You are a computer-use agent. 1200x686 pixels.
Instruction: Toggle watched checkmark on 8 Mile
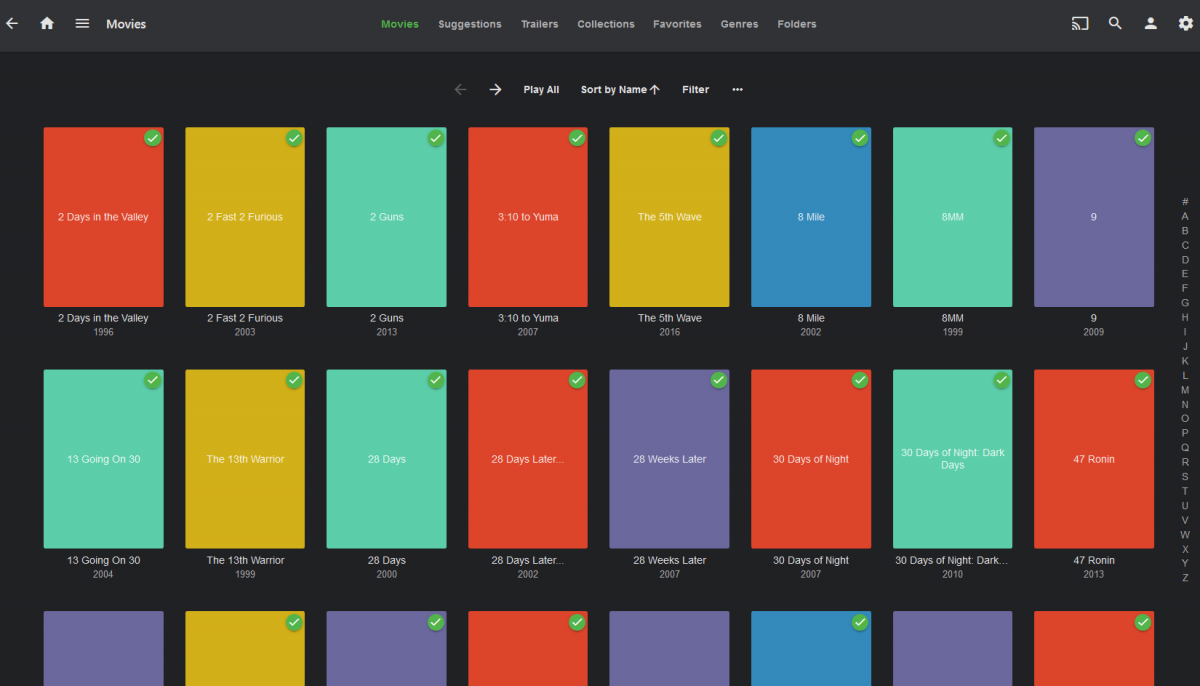pyautogui.click(x=860, y=138)
